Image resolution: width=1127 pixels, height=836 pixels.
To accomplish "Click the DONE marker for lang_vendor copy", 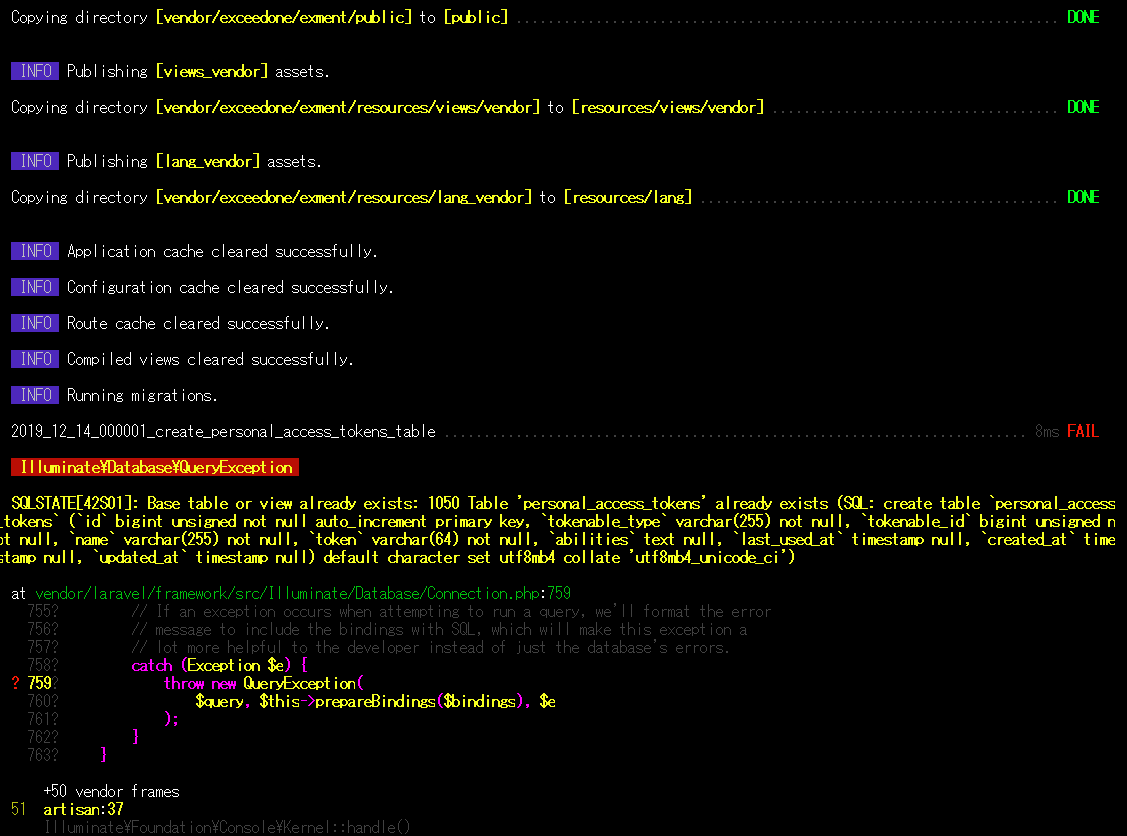I will coord(1083,197).
